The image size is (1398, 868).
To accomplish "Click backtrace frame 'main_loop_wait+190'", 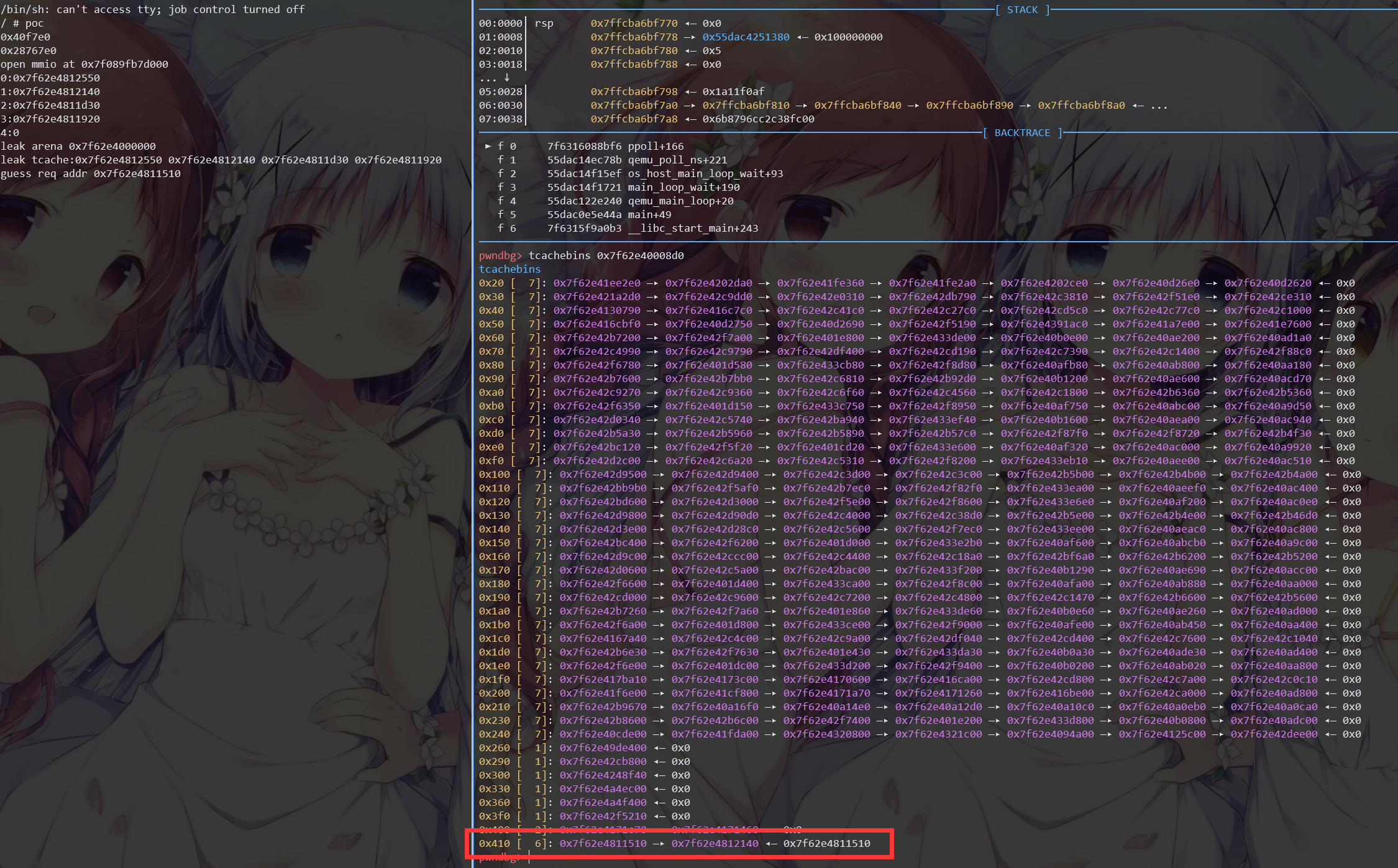I will pyautogui.click(x=683, y=187).
